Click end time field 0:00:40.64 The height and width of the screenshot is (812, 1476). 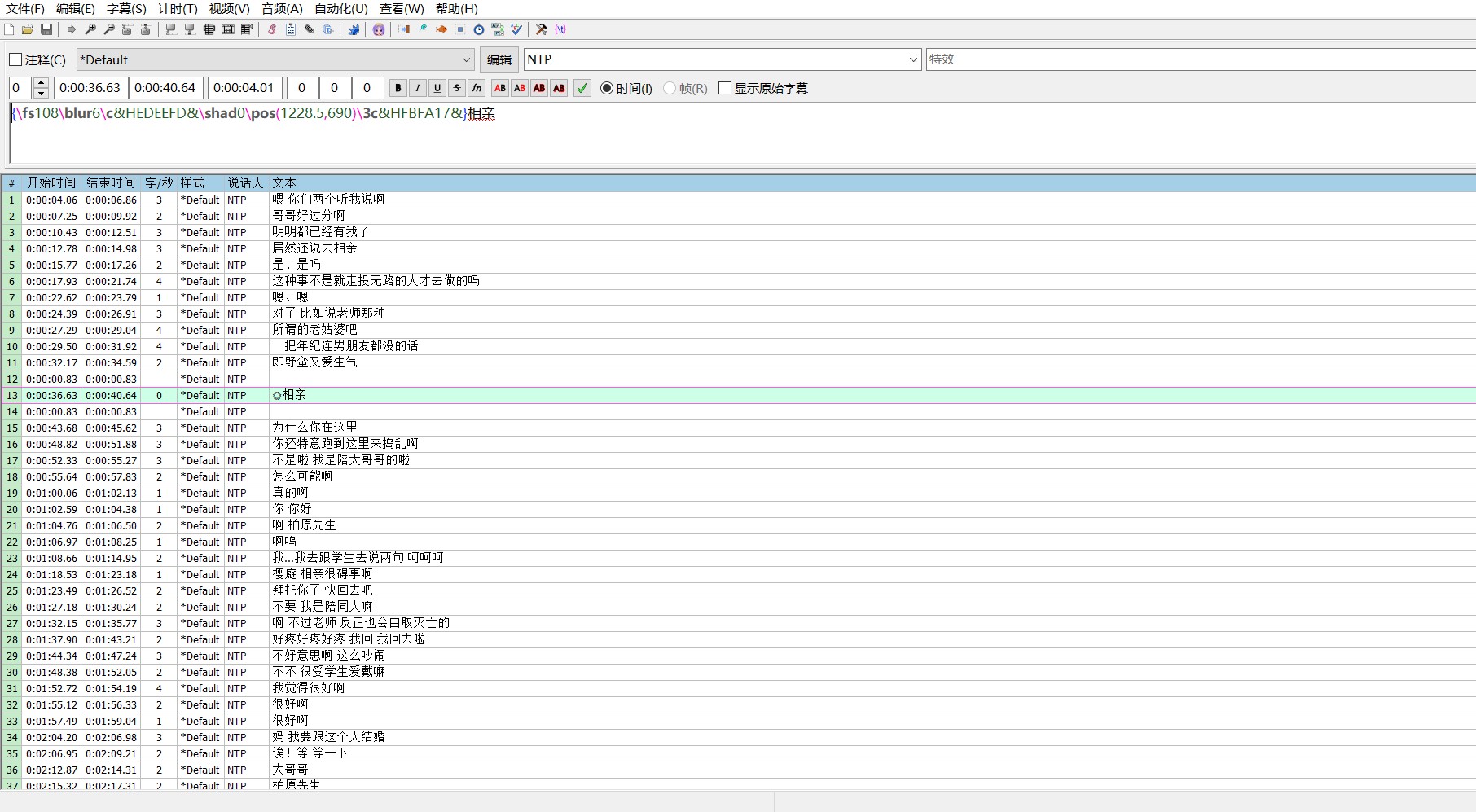(x=165, y=88)
